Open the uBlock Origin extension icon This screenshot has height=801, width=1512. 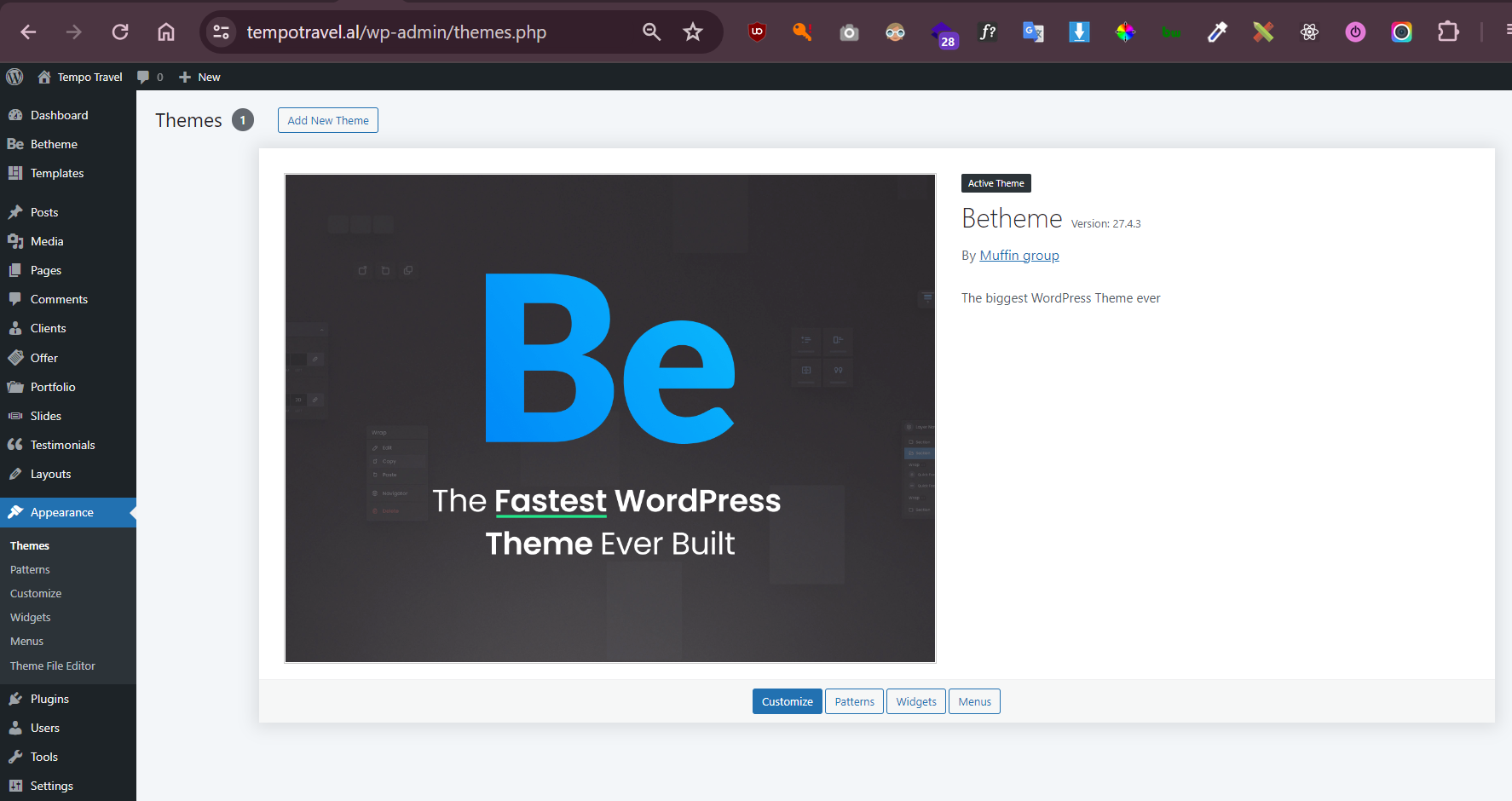(x=757, y=32)
